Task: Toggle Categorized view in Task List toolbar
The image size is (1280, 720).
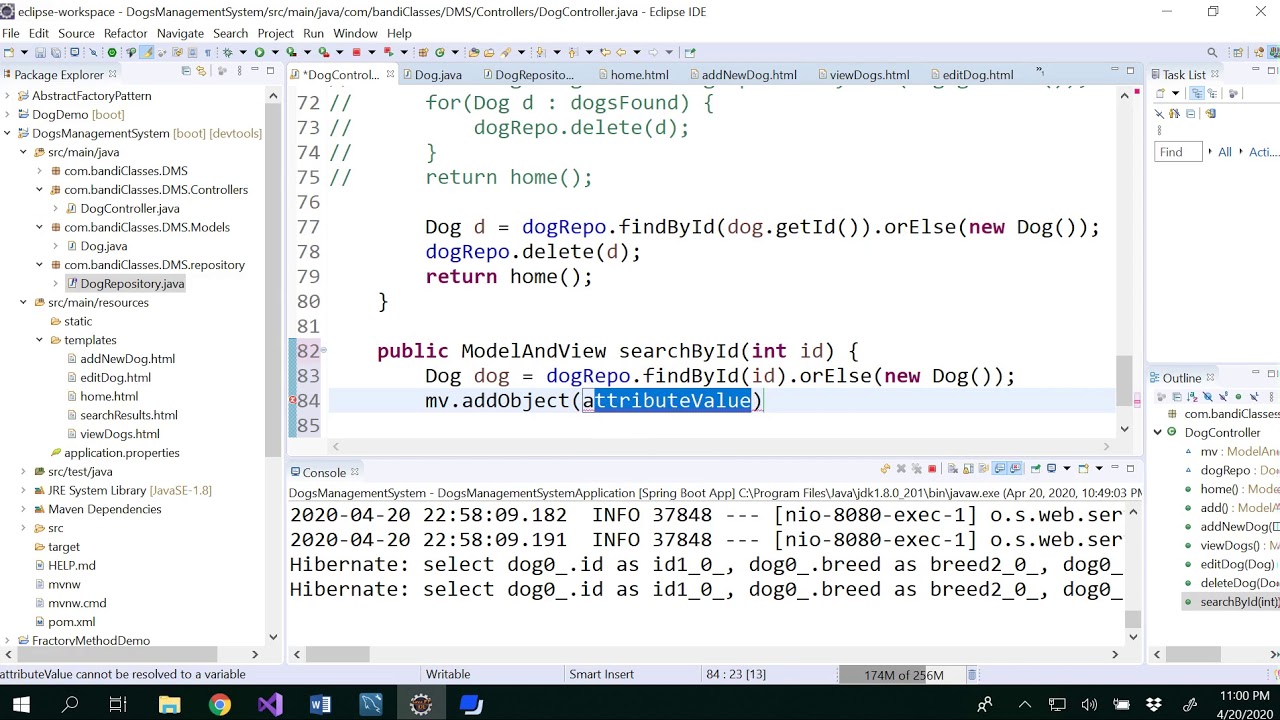Action: coord(1197,93)
